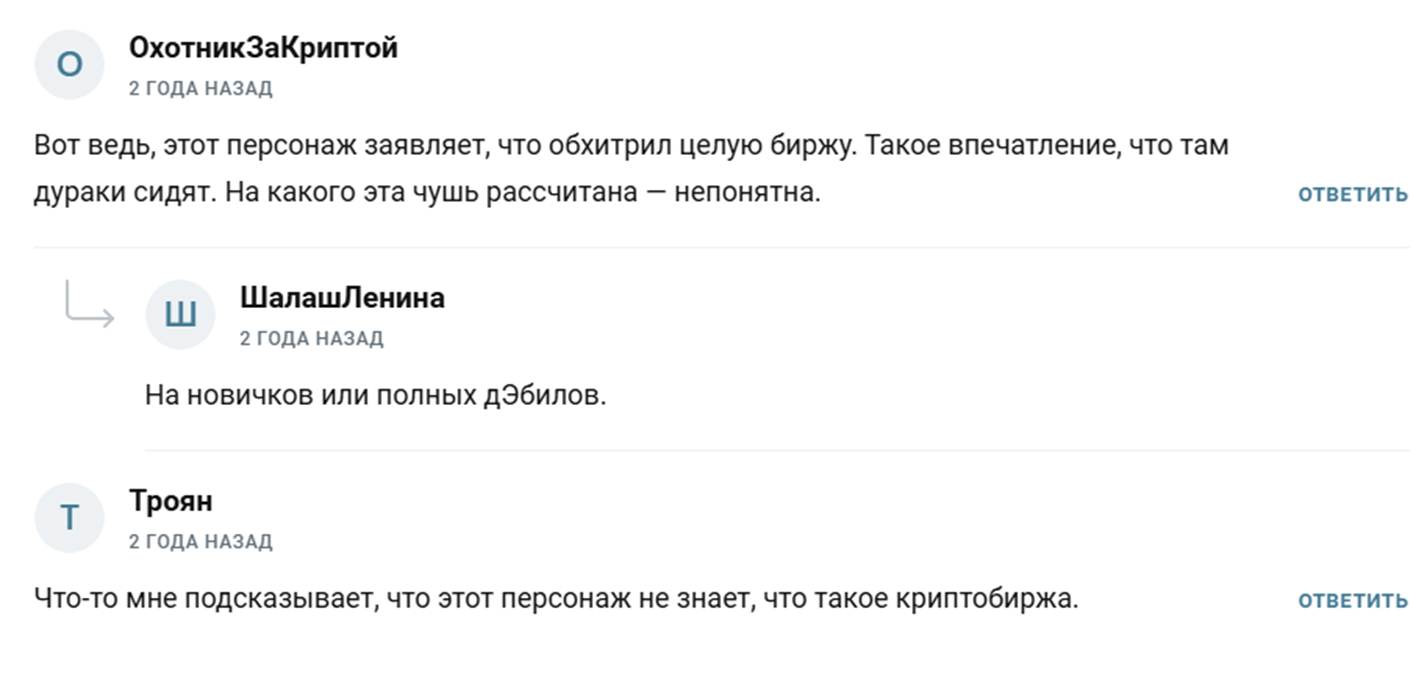Screen dimensions: 1414x682
Task: Open the "Ш" avatar of ШалашЛенина
Action: [180, 314]
